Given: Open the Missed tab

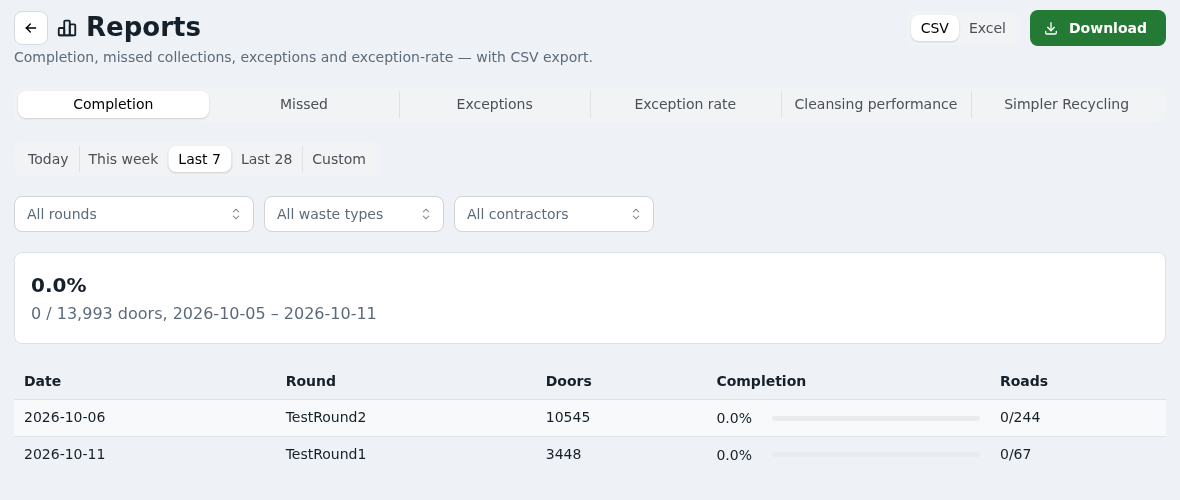Looking at the screenshot, I should 304,105.
